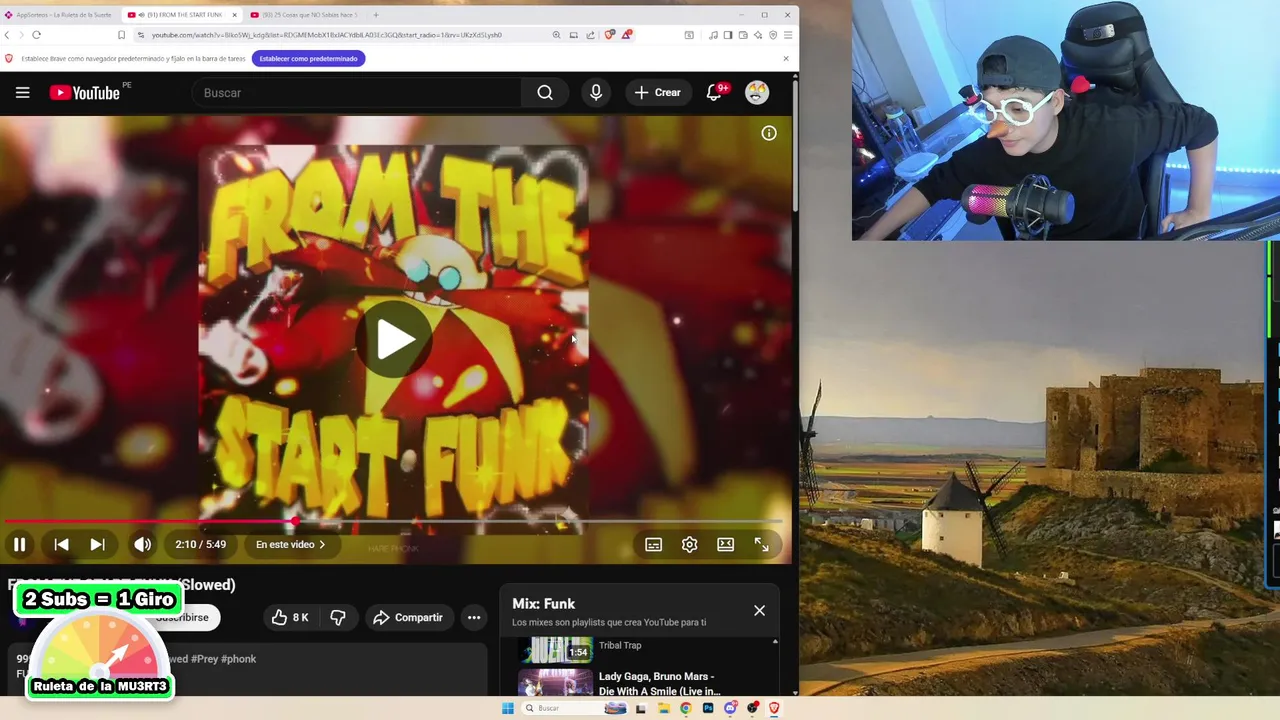Switch the player to theater mode

726,545
